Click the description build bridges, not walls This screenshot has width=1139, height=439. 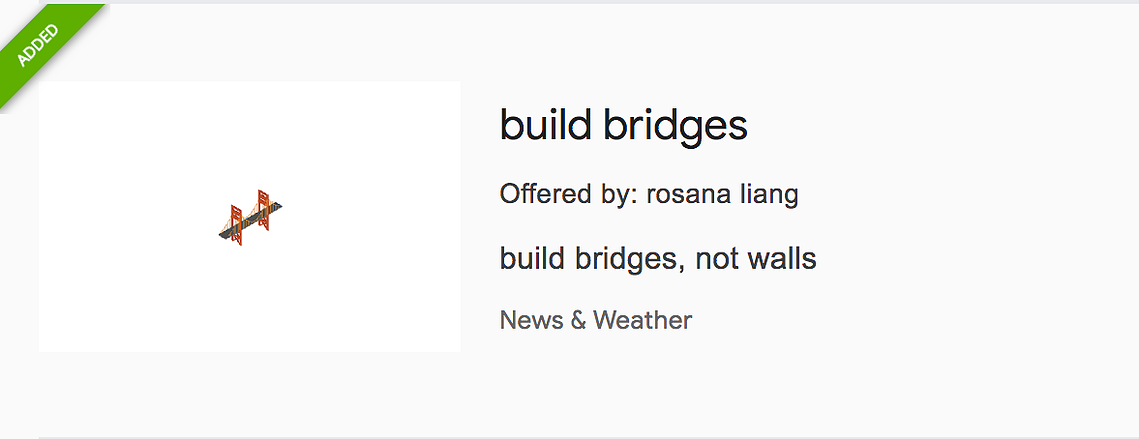(x=658, y=258)
